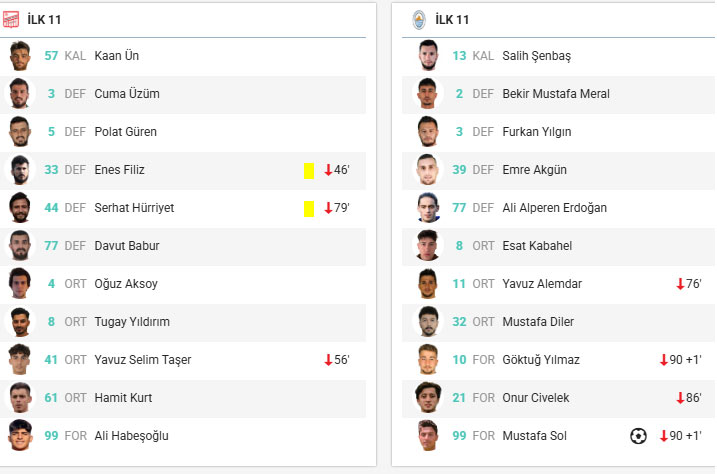Image resolution: width=717 pixels, height=474 pixels.
Task: Click Emre Akgün's shirt number 39
Action: (x=459, y=170)
